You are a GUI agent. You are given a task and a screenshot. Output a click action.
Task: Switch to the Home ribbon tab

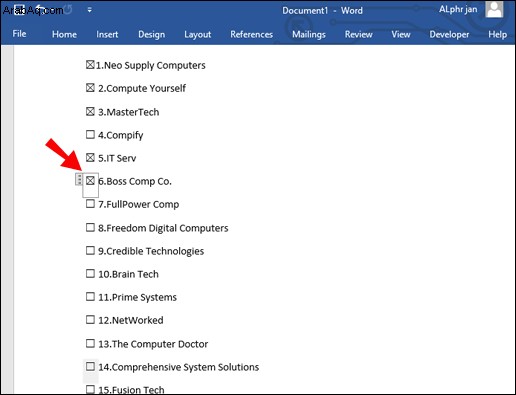[64, 34]
